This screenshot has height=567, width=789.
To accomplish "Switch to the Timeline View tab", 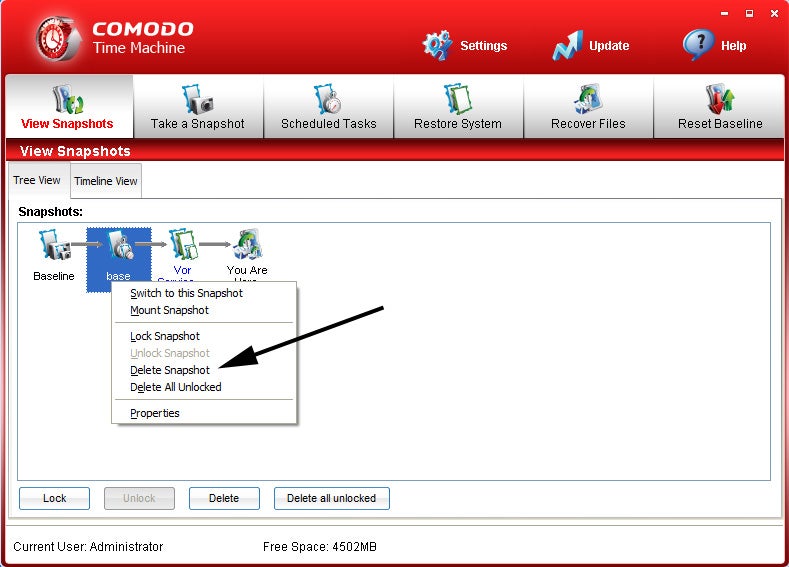I will point(106,181).
